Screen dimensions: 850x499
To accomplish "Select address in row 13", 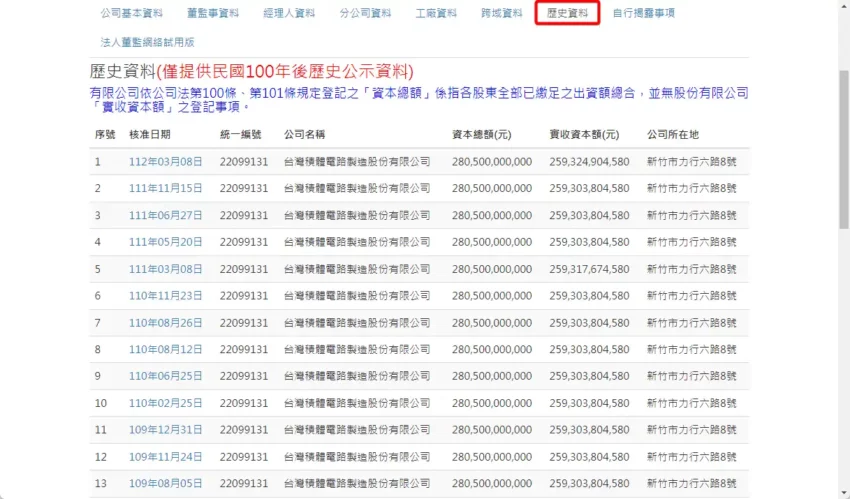I will coord(691,483).
